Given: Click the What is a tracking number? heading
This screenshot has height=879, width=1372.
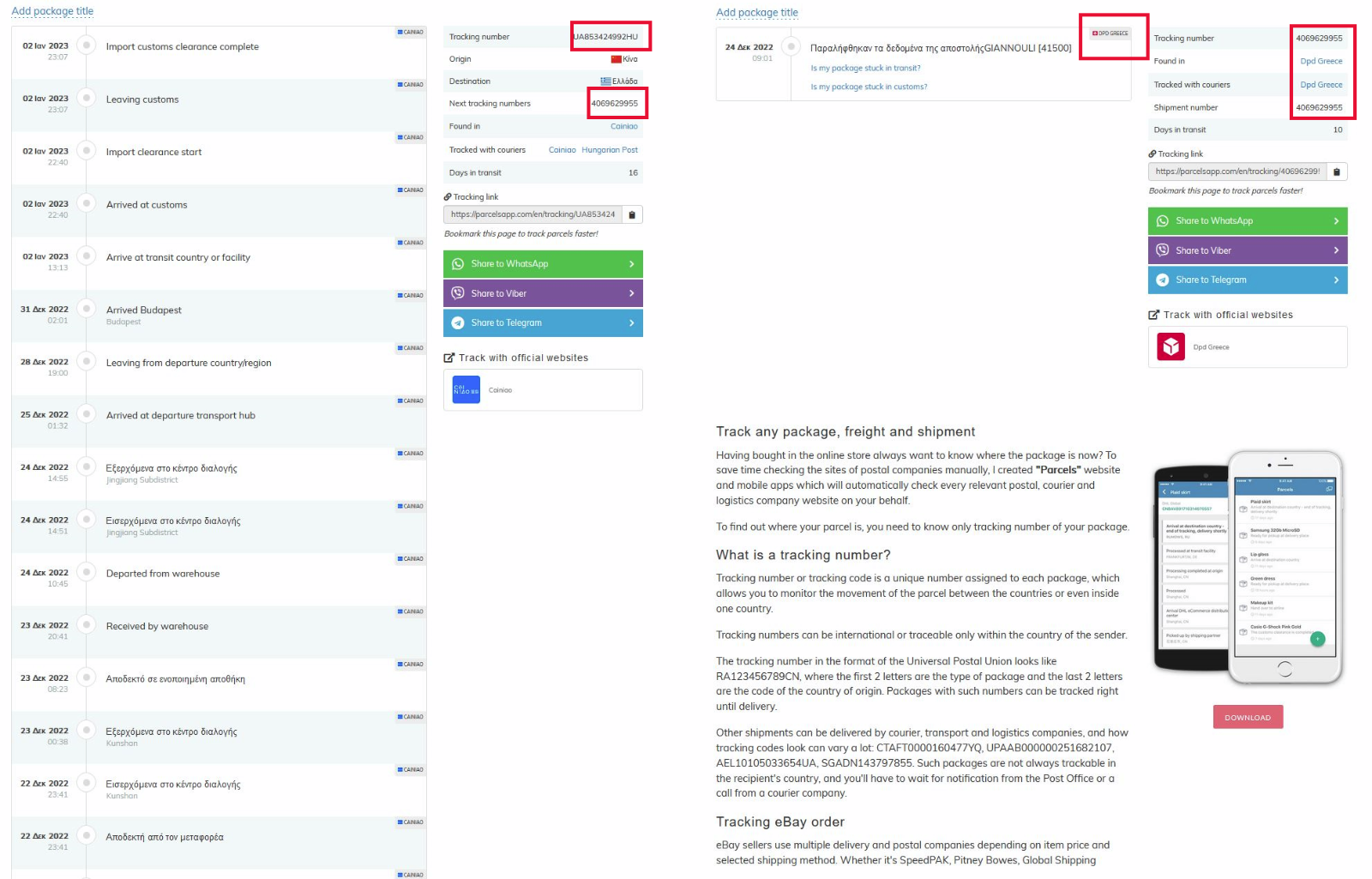Looking at the screenshot, I should tap(803, 555).
